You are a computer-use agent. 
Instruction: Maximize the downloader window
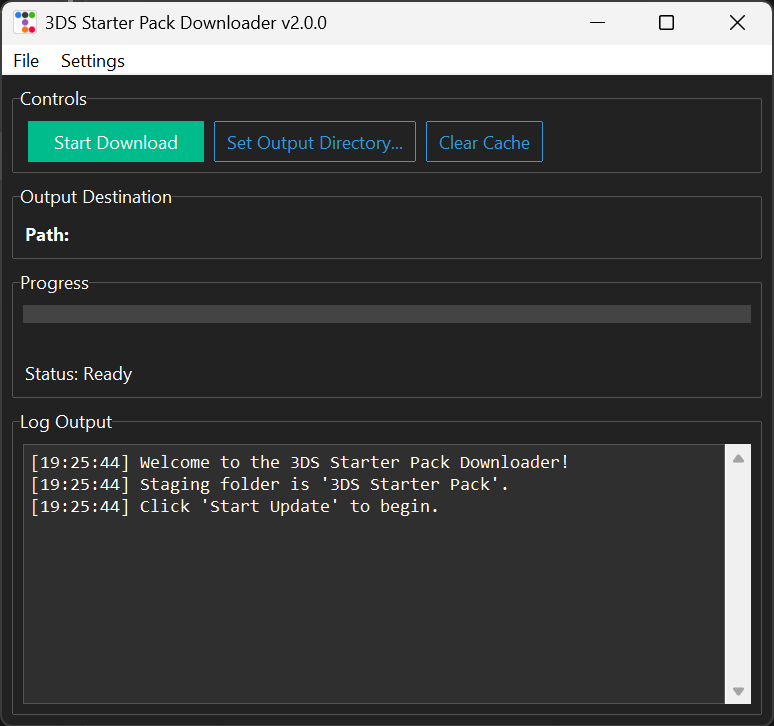click(666, 22)
